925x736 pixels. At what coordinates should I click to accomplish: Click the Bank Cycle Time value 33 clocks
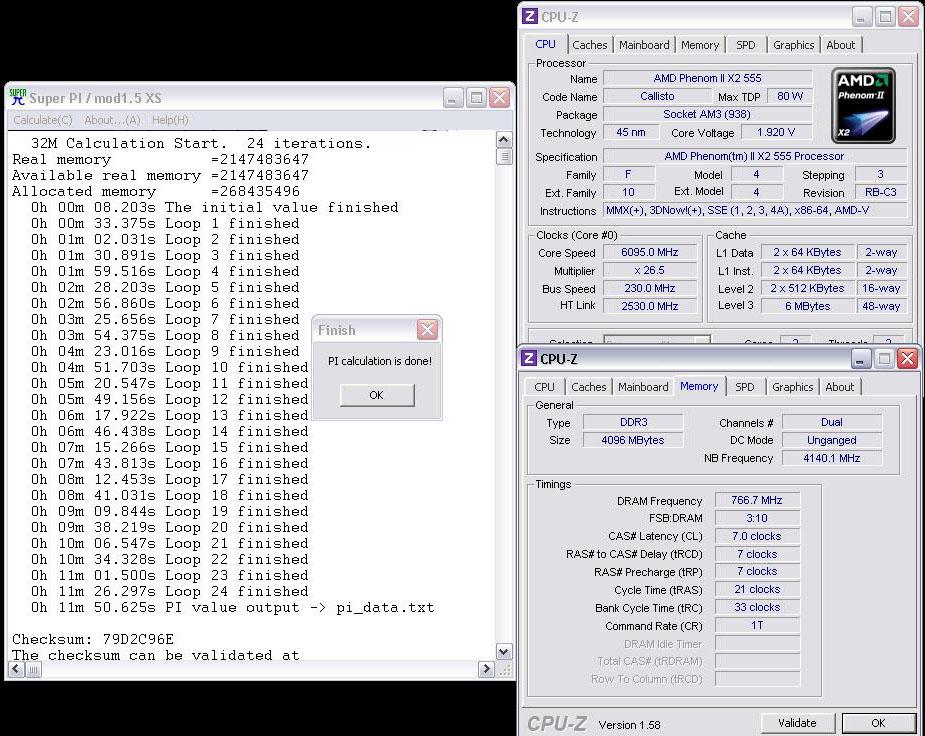click(757, 607)
